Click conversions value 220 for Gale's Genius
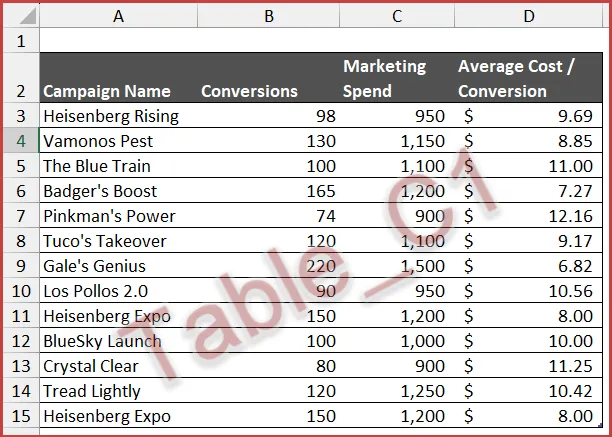Image resolution: width=612 pixels, height=437 pixels. click(322, 266)
